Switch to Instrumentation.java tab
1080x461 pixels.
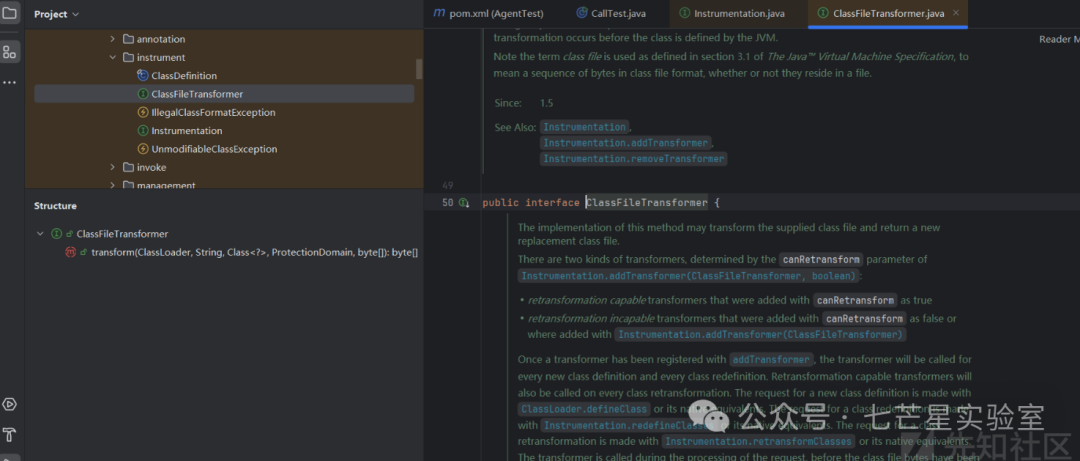[x=731, y=13]
